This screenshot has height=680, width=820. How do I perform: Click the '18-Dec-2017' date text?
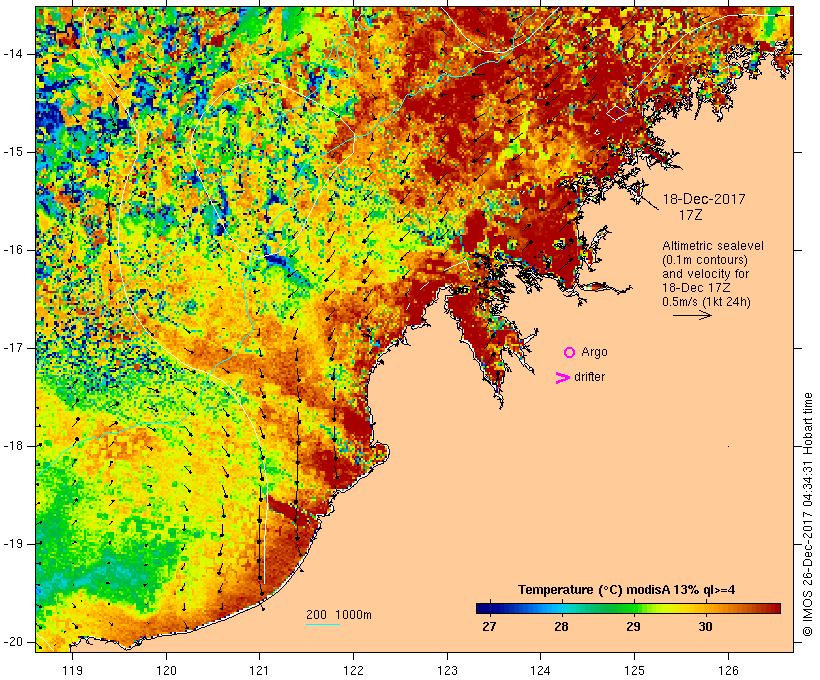(x=704, y=199)
